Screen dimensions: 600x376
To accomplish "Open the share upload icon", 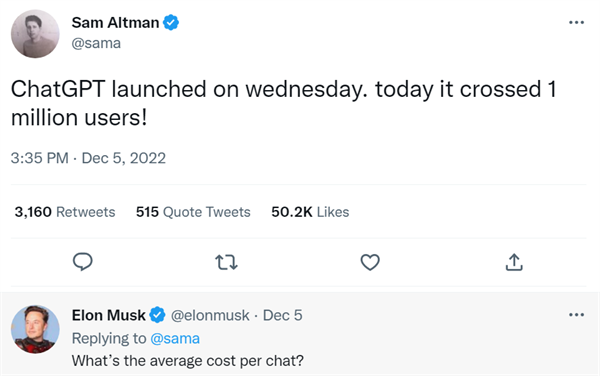I will click(514, 262).
